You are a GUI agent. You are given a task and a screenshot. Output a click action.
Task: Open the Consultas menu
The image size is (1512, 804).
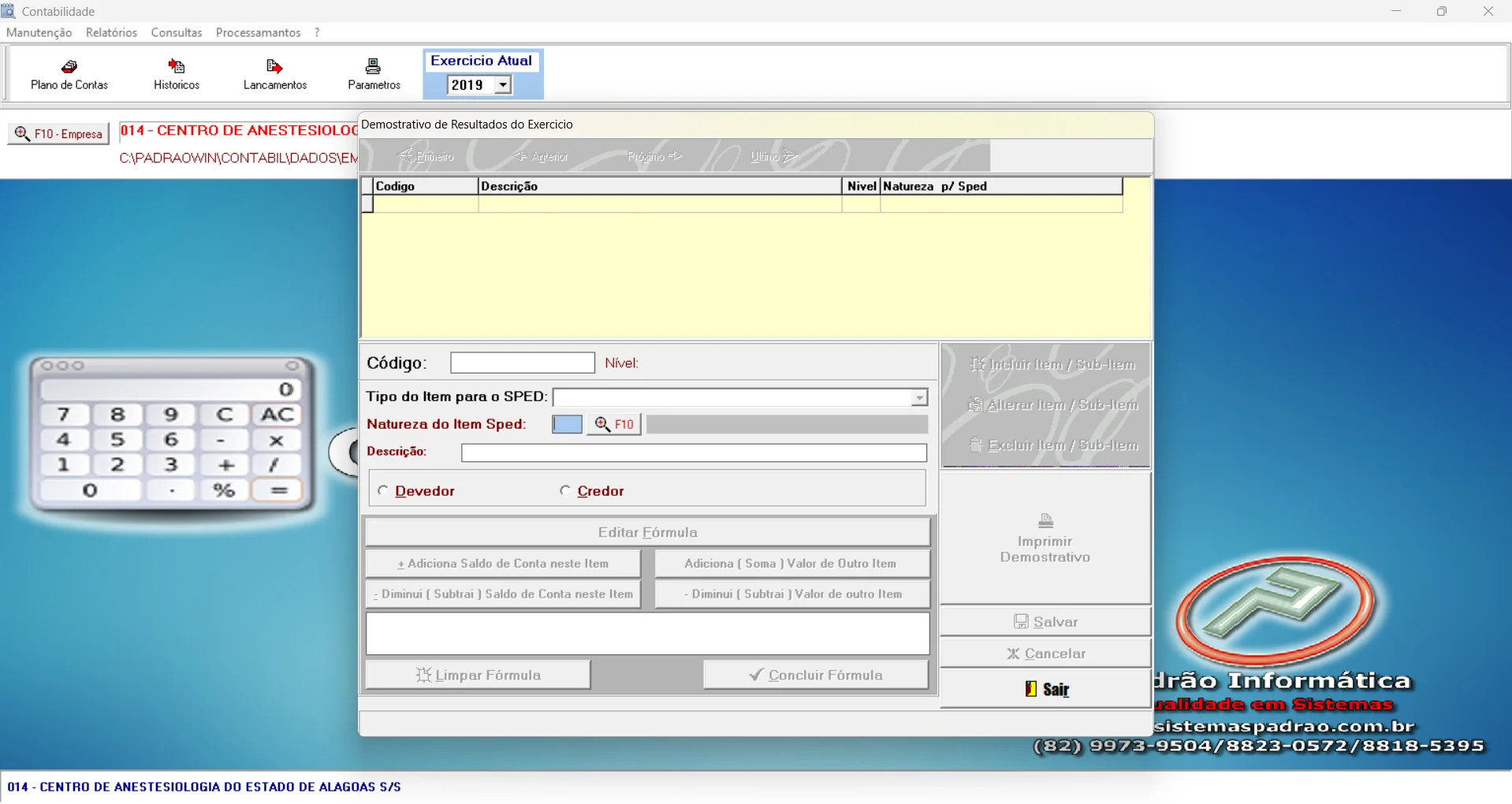[x=177, y=32]
